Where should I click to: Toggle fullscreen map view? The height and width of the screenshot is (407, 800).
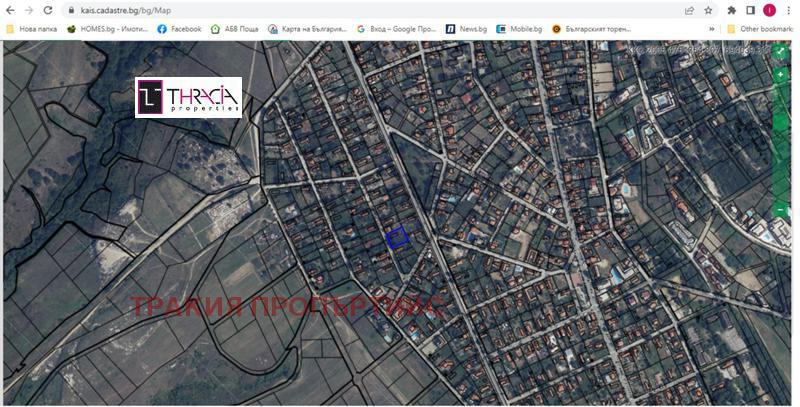[x=780, y=51]
